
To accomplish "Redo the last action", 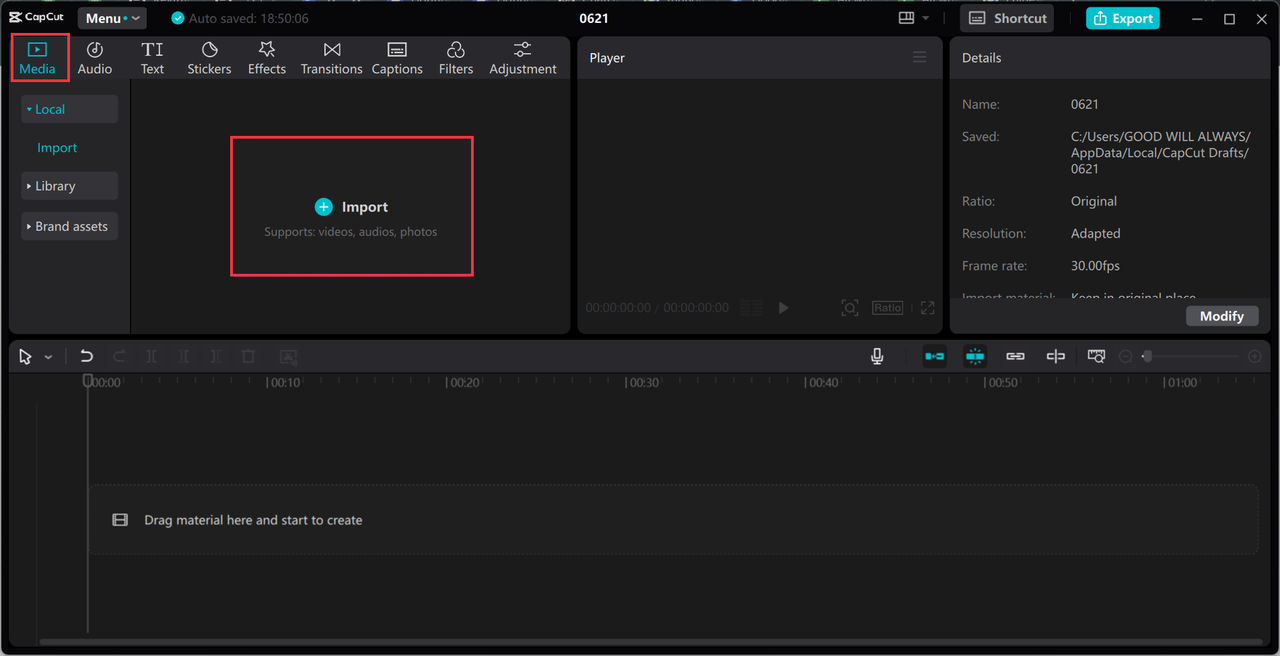I will [x=119, y=356].
